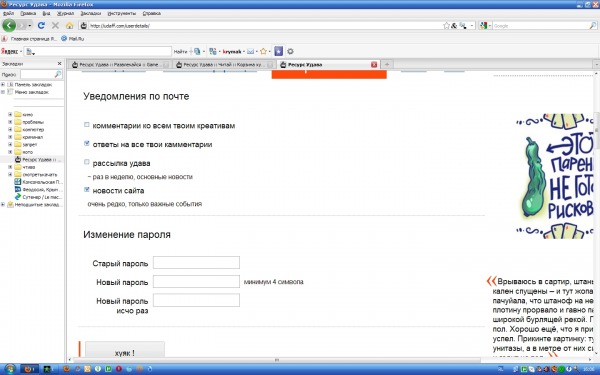Open the 'Справка' menu
This screenshot has width=600, height=375.
coord(152,13)
